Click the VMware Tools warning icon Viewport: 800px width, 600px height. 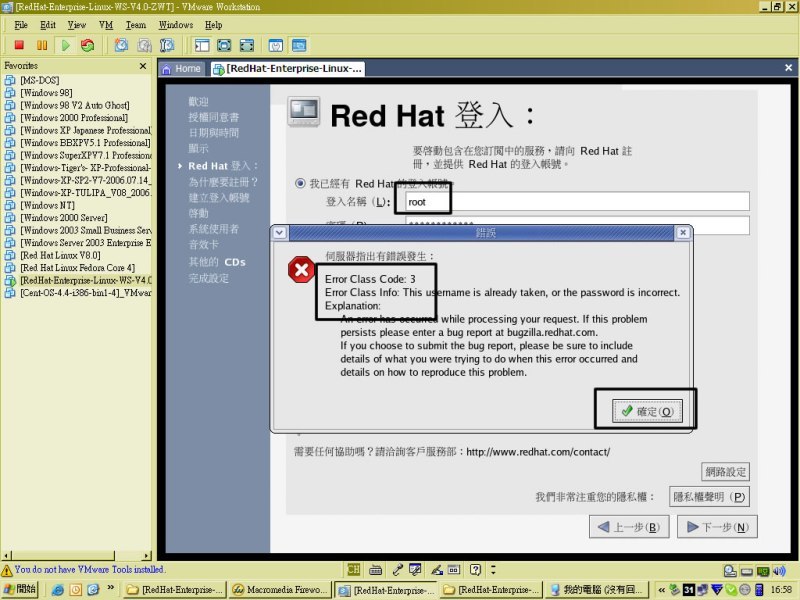pyautogui.click(x=7, y=570)
